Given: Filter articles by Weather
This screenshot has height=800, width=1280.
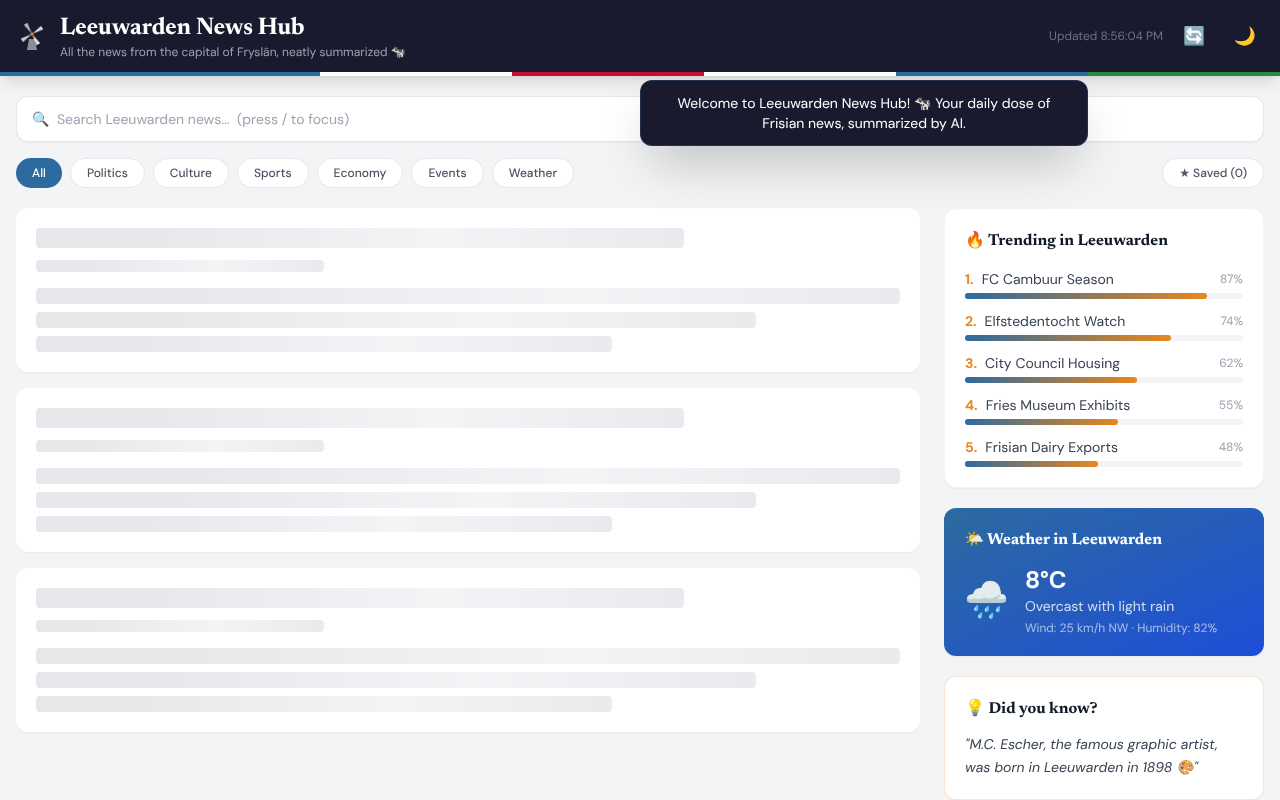Looking at the screenshot, I should [532, 173].
